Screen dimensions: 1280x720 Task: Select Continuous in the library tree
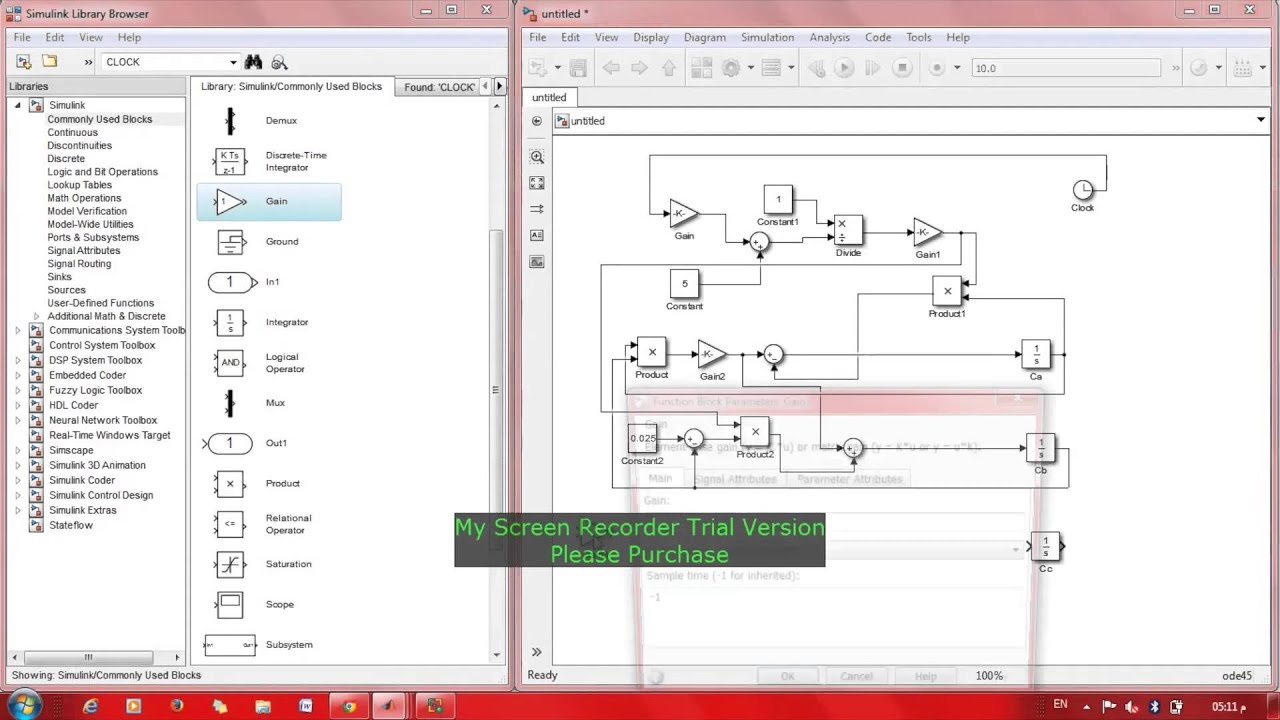[x=72, y=132]
